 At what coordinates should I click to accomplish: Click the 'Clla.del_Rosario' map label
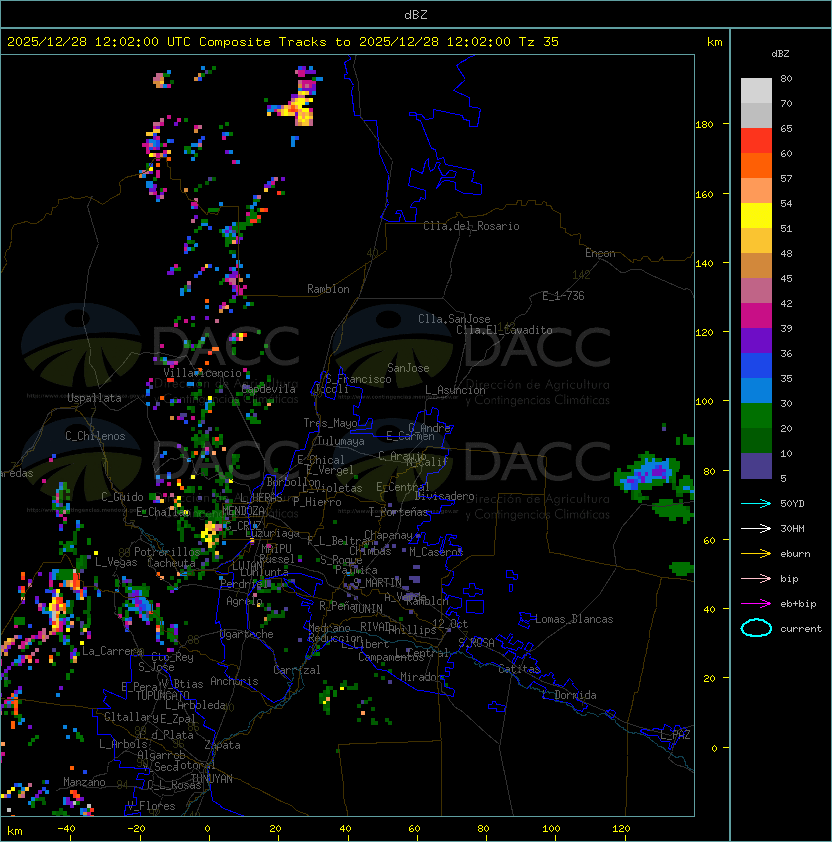point(471,226)
